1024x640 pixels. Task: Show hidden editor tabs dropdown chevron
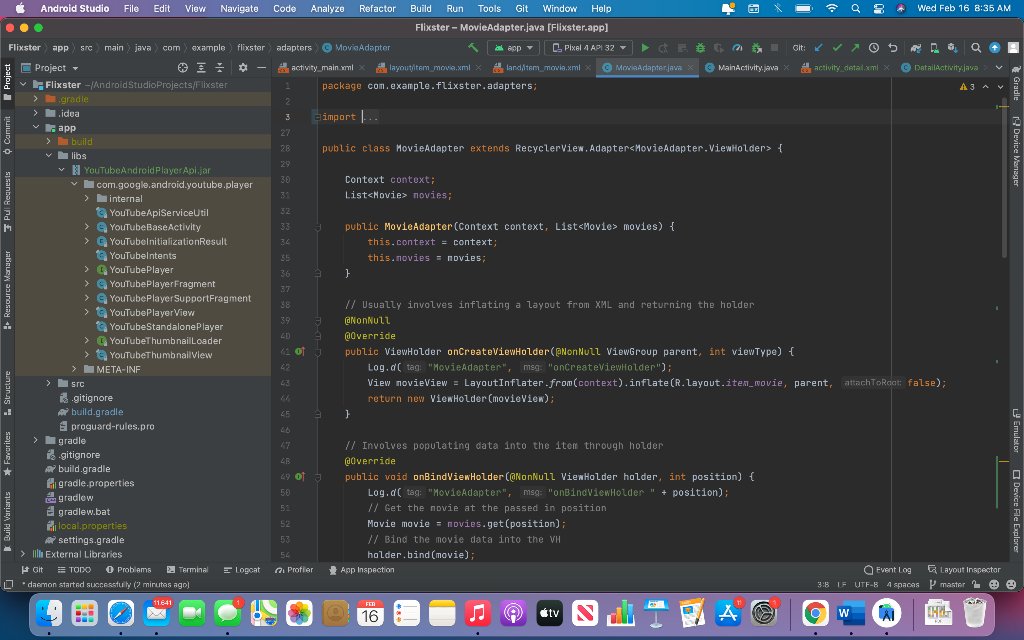(999, 67)
